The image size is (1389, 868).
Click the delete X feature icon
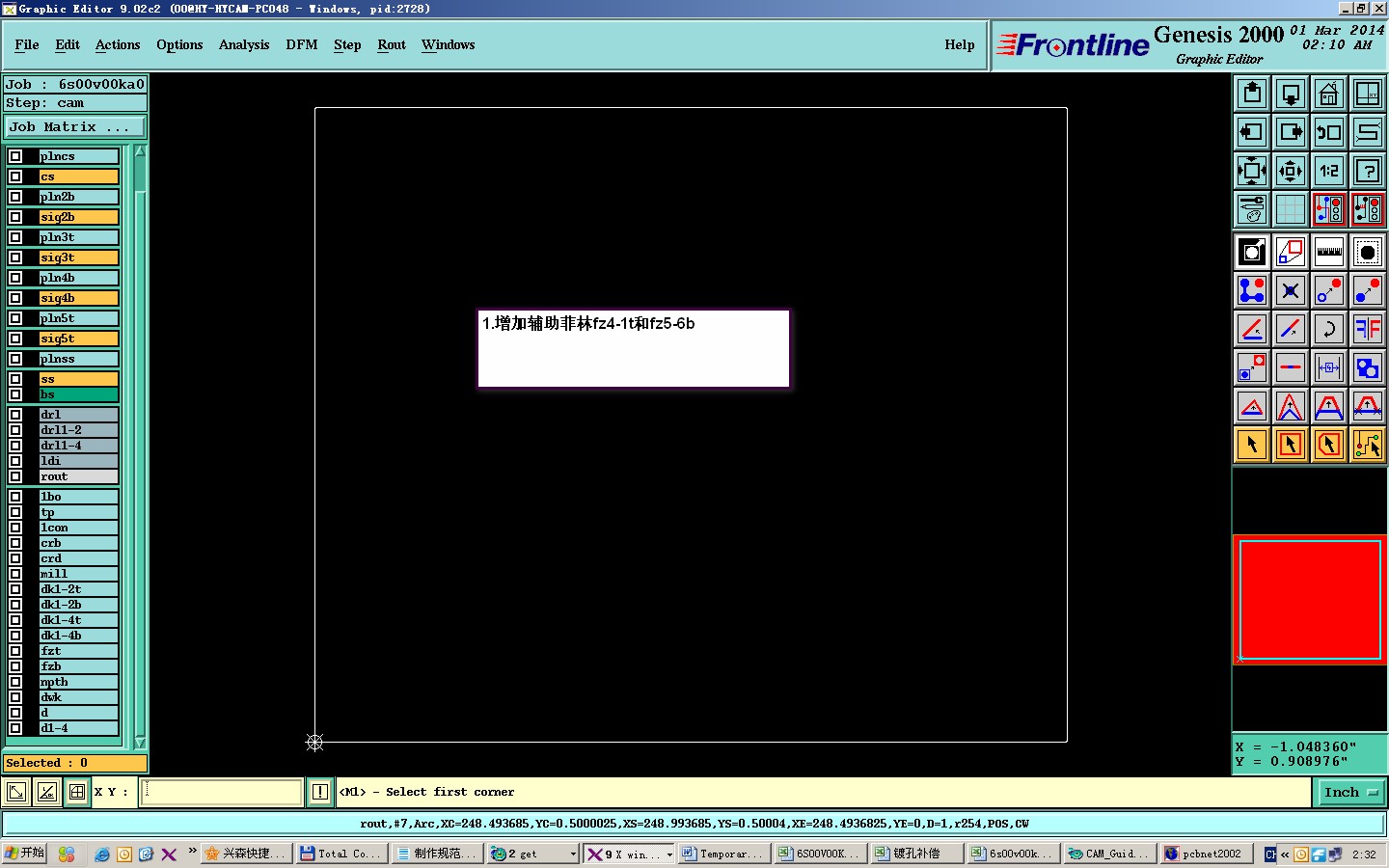click(1291, 290)
